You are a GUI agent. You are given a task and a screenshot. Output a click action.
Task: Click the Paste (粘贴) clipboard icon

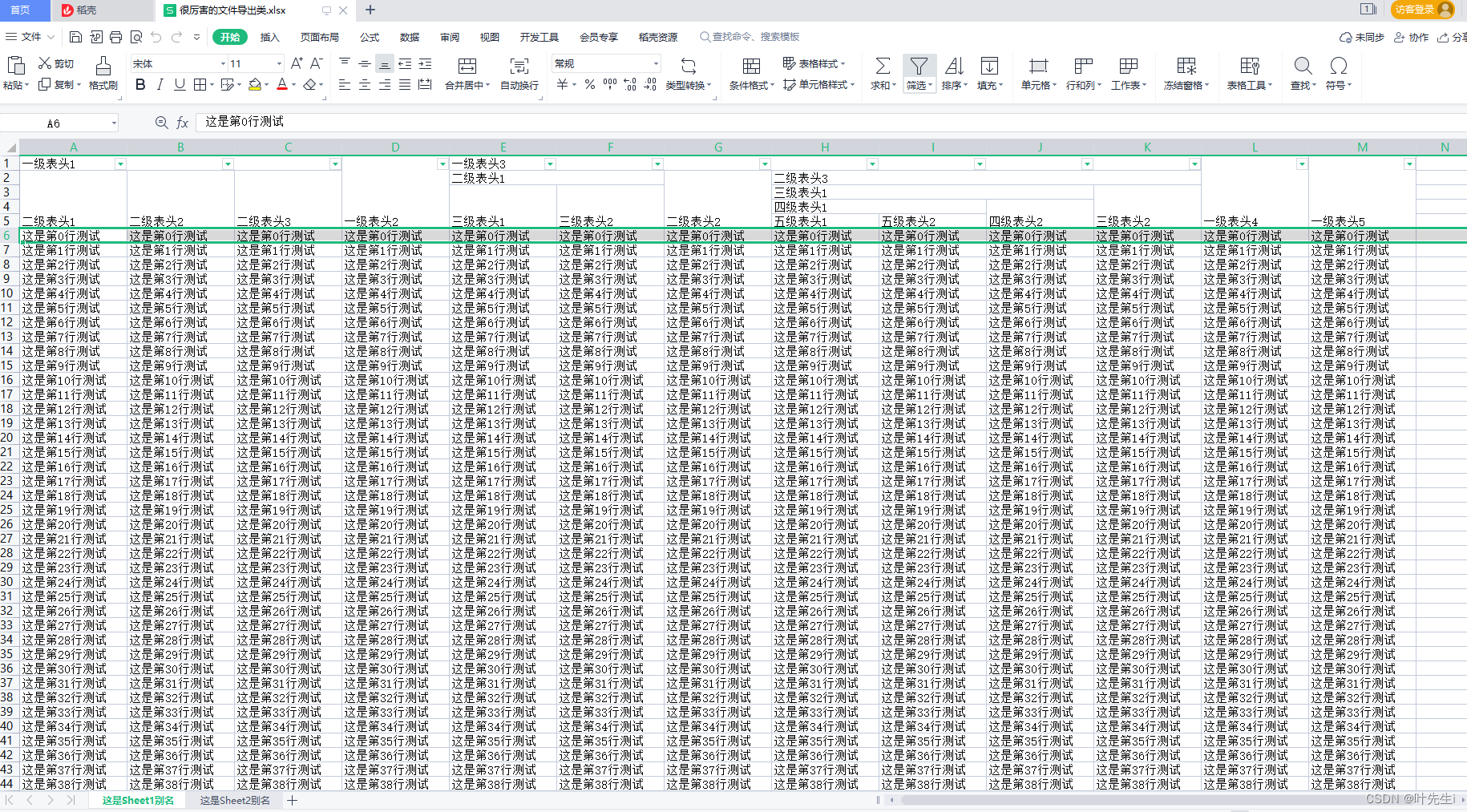16,66
